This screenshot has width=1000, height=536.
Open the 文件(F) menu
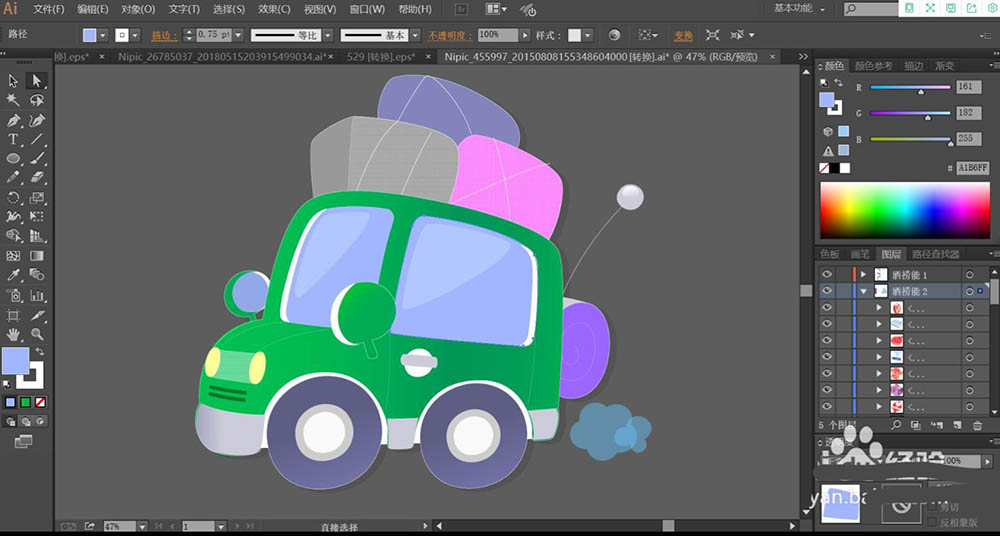48,10
